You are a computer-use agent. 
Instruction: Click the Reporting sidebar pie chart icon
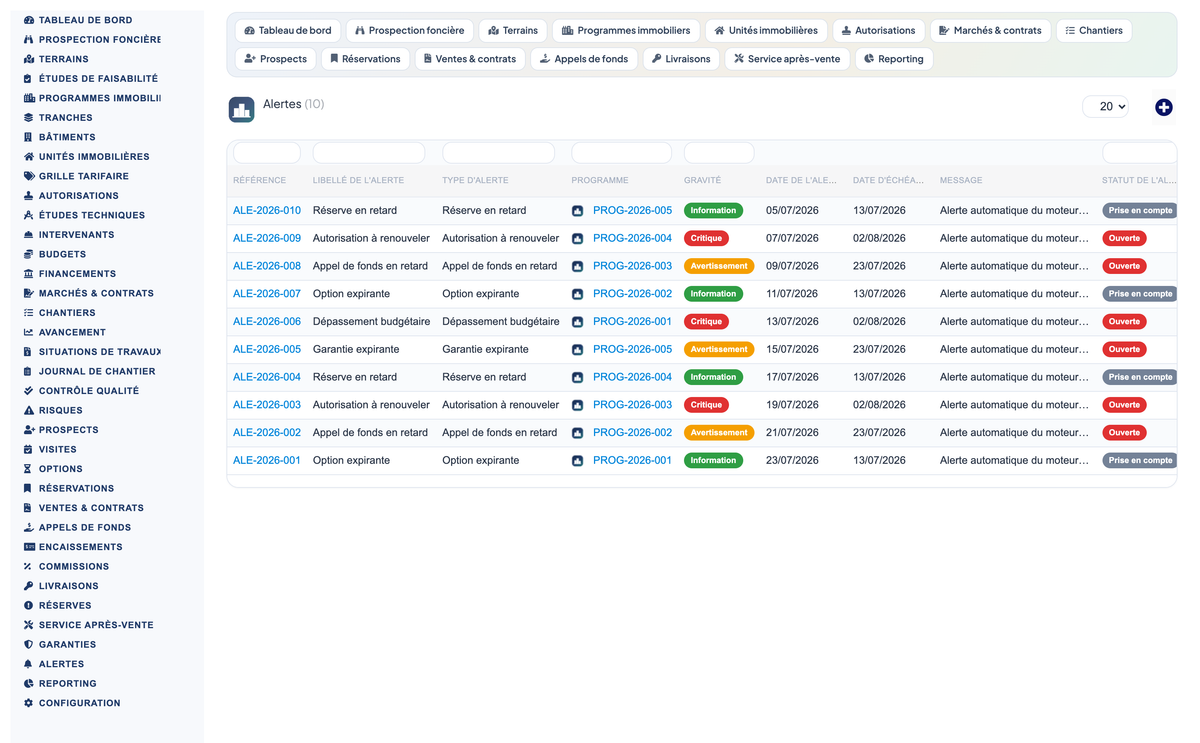[29, 683]
